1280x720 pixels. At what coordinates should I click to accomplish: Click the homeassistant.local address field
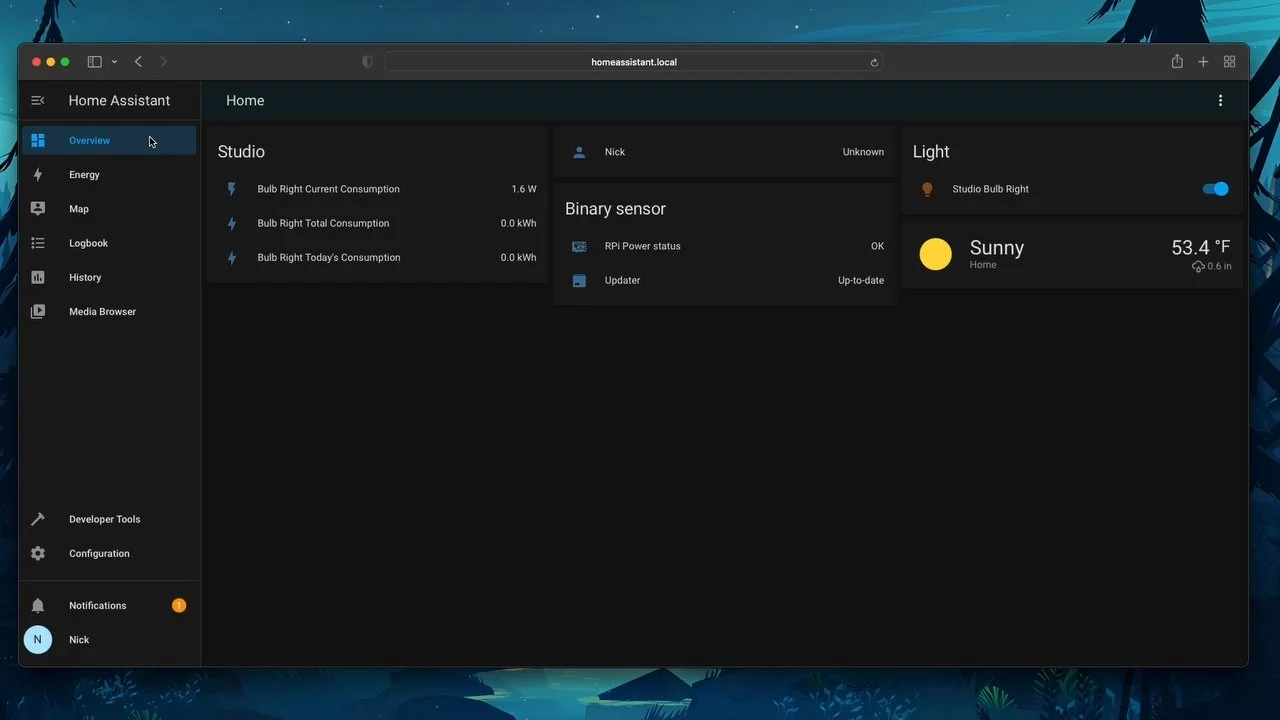click(633, 62)
